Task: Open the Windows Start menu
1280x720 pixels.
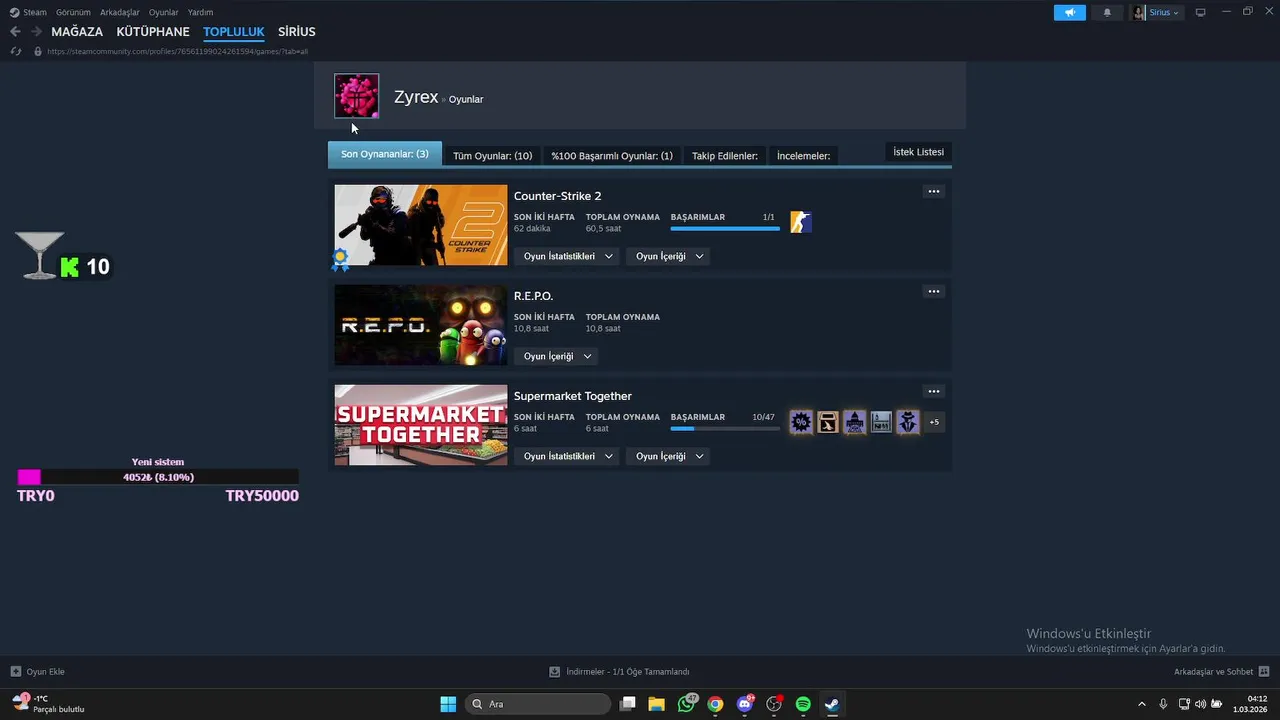Action: pyautogui.click(x=448, y=704)
